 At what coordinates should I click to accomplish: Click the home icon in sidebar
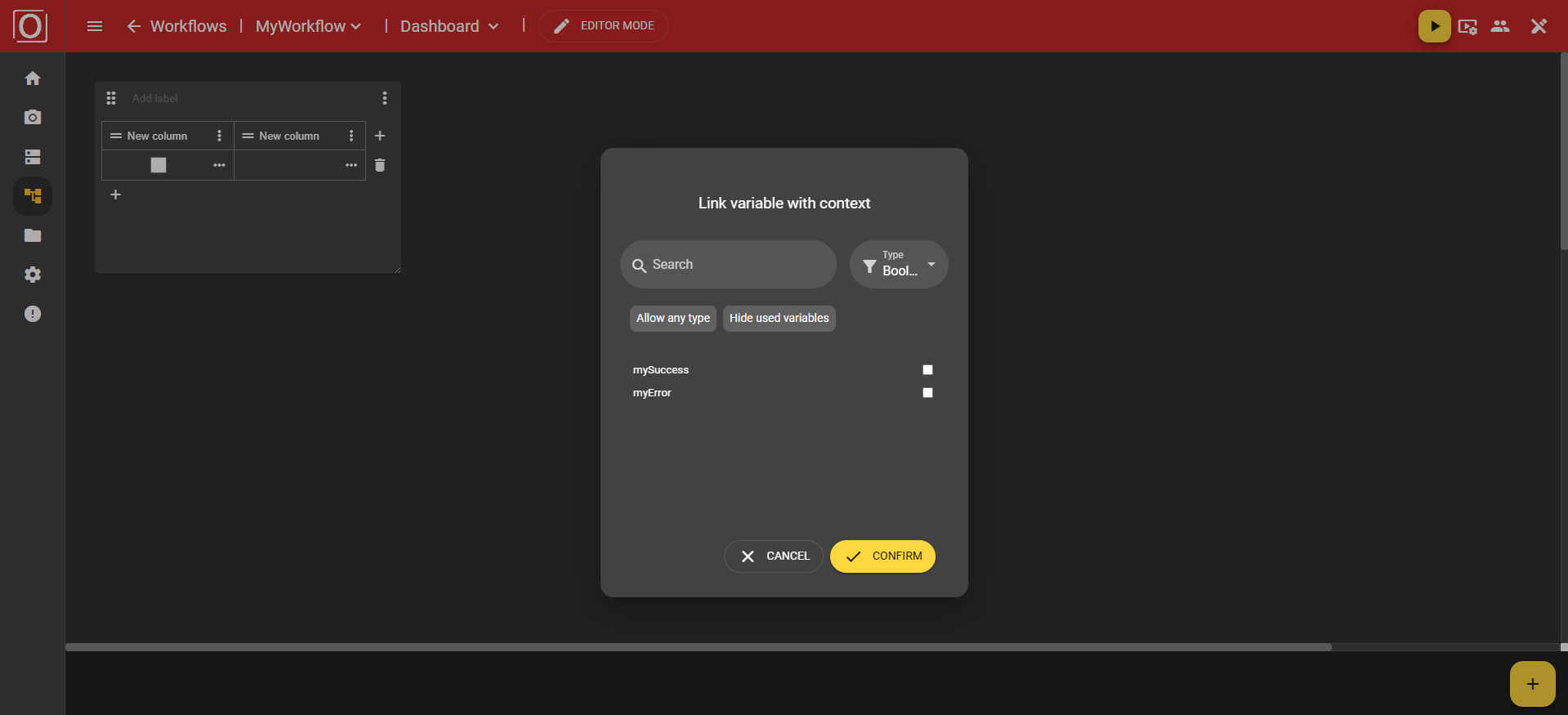pos(33,78)
